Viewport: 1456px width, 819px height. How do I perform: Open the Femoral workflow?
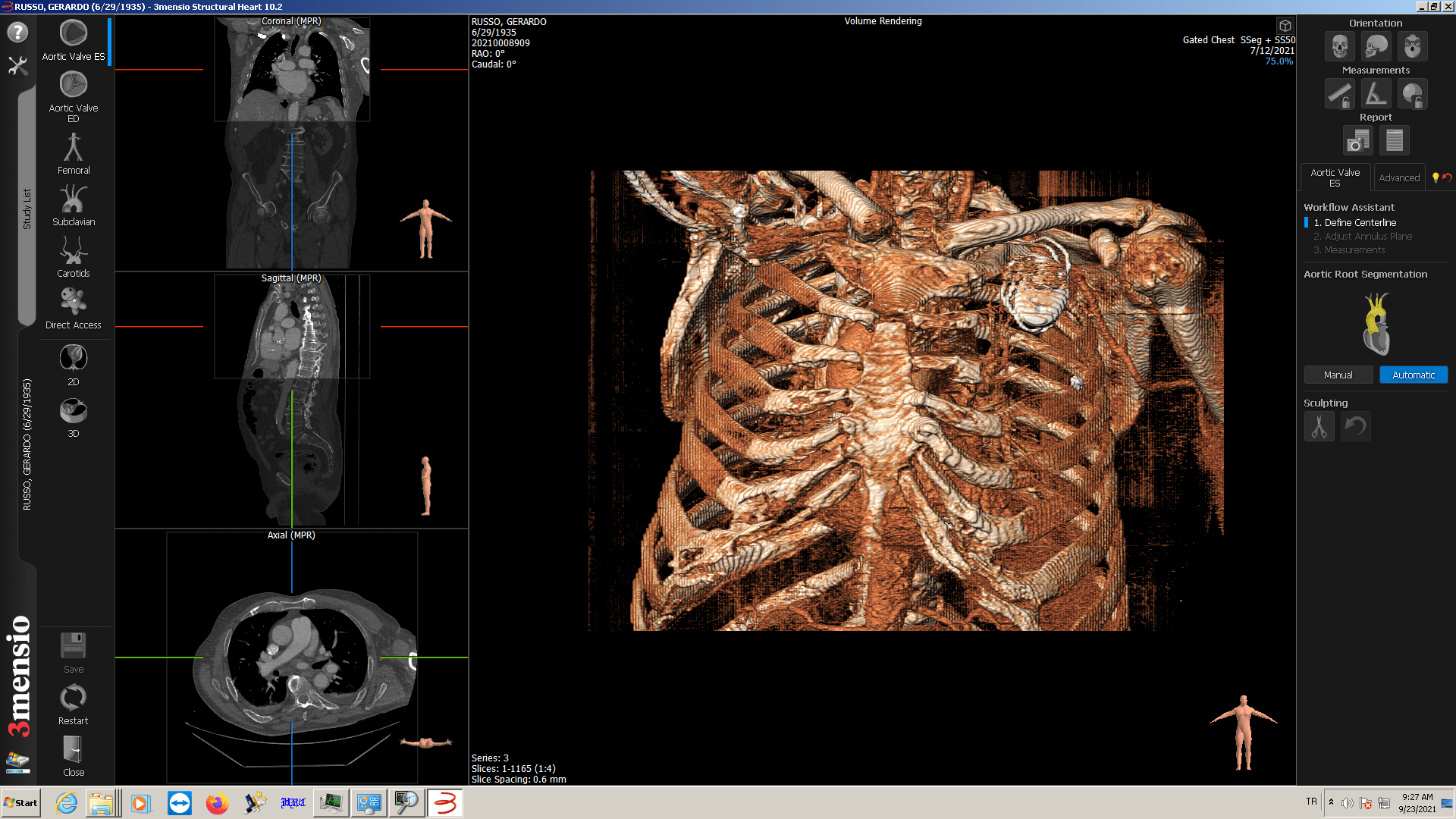[74, 149]
